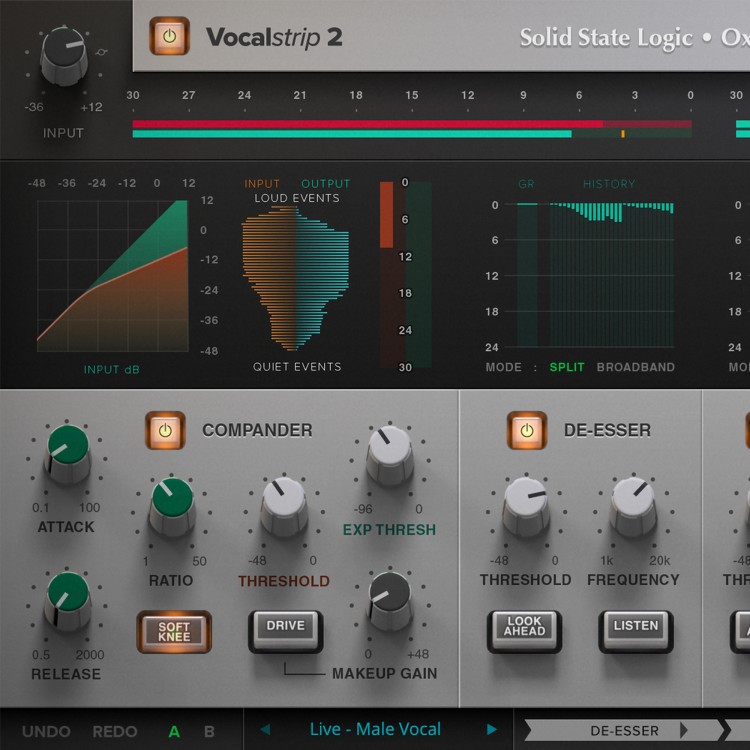Viewport: 750px width, 750px height.
Task: Select Broadband mode for de-esser
Action: [x=636, y=367]
